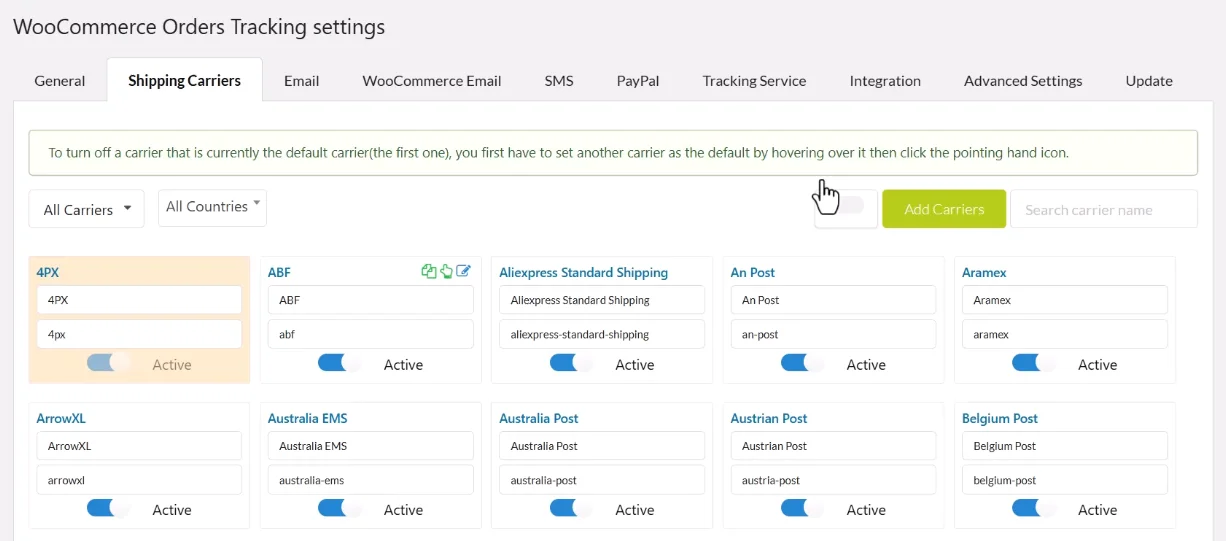
Task: Click the 'aramex' slug input field
Action: pyautogui.click(x=1065, y=334)
